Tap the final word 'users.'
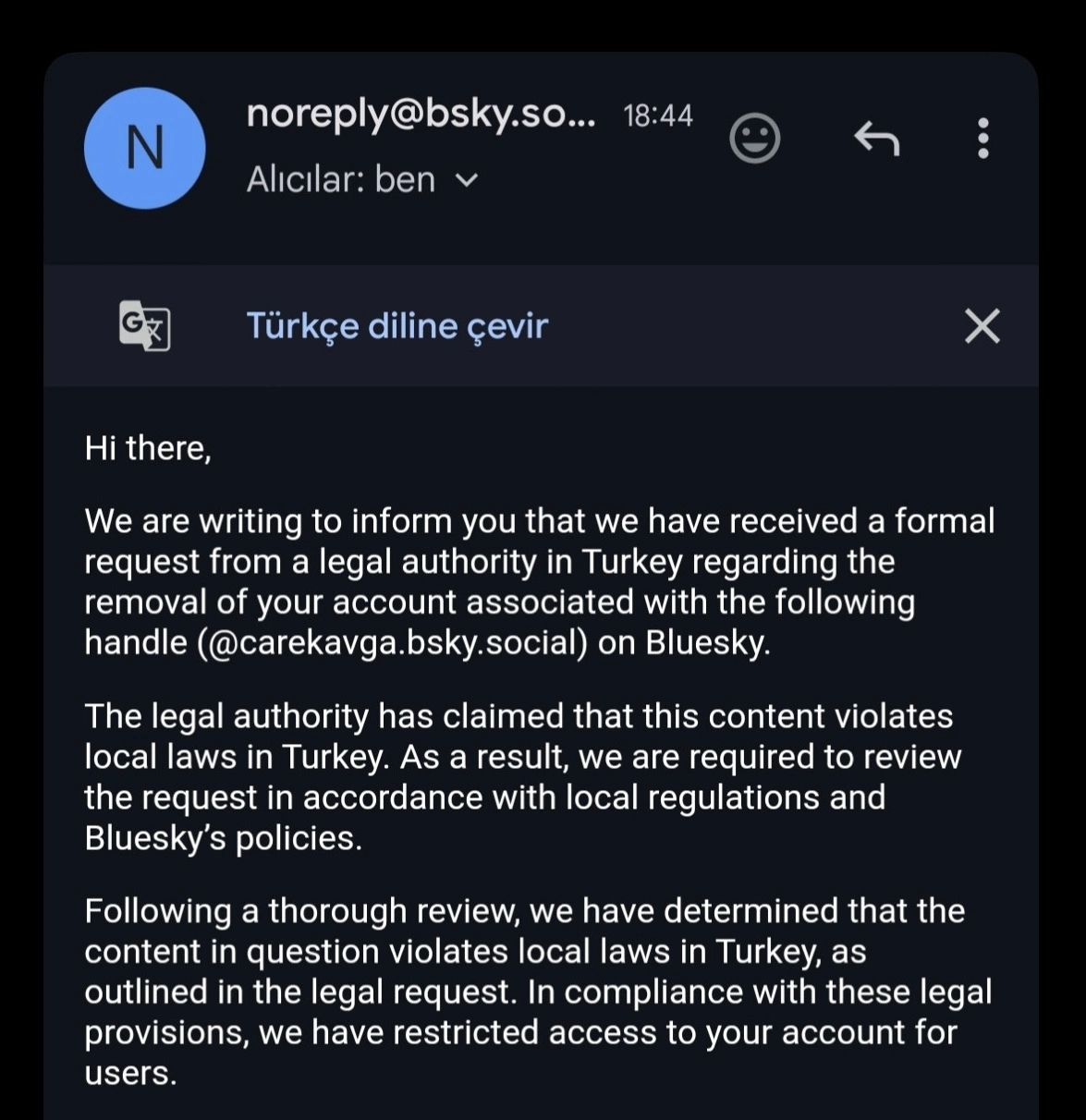The image size is (1086, 1120). [130, 1073]
